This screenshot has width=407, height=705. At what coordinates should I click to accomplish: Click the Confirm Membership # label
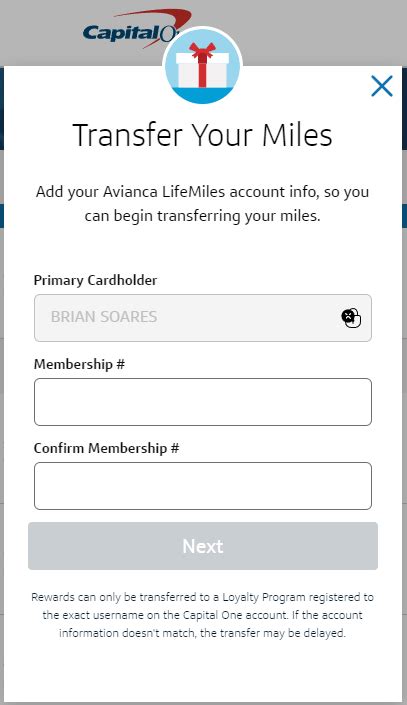coord(107,448)
